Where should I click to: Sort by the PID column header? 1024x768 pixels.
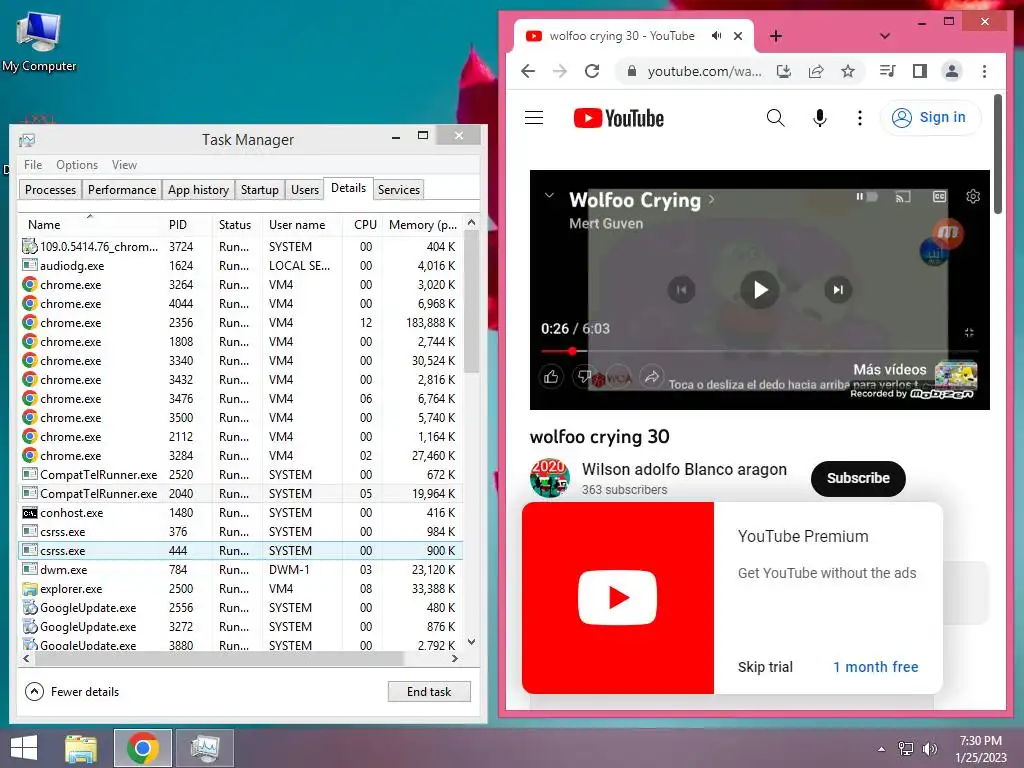pos(187,224)
